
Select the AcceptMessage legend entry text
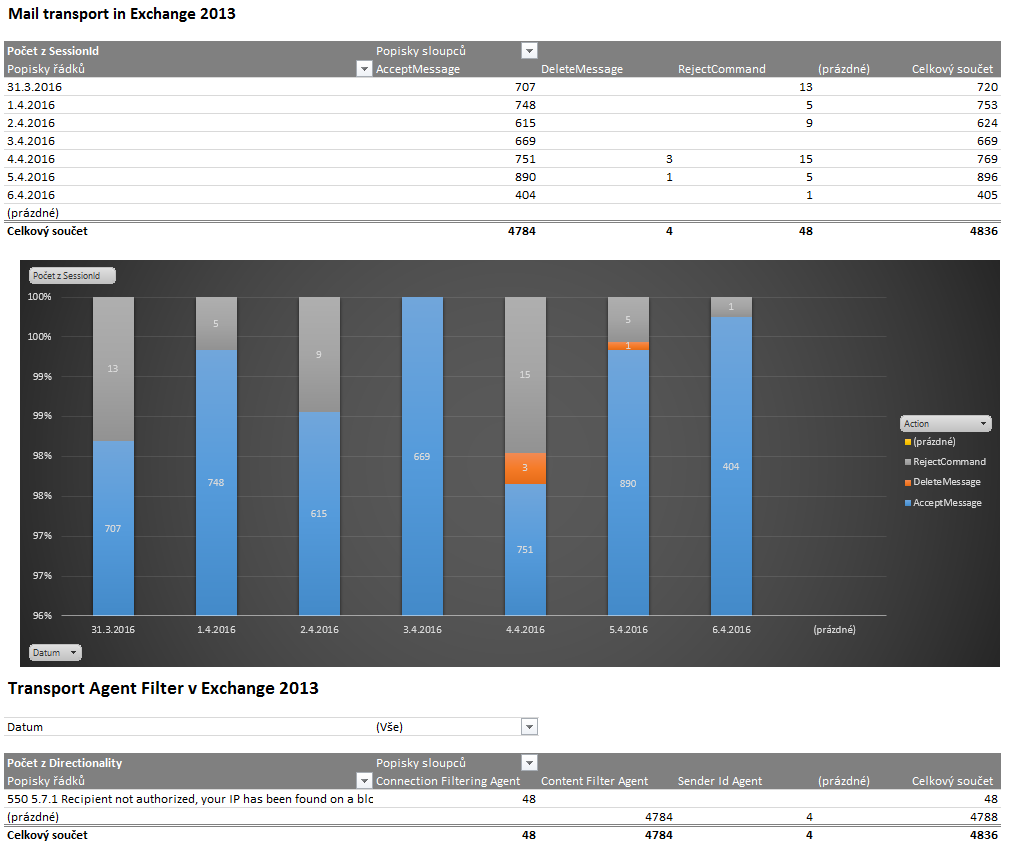coord(947,502)
